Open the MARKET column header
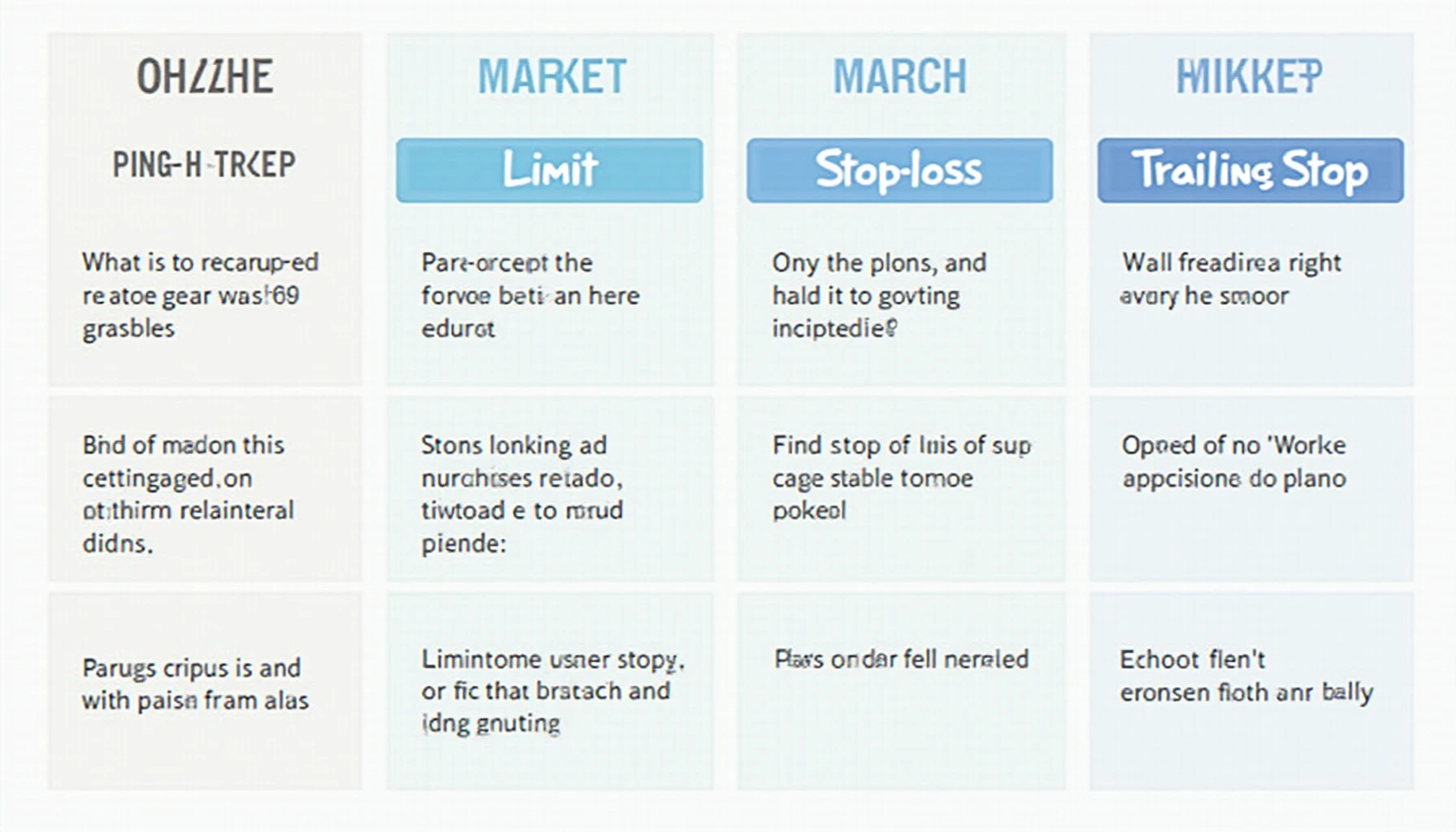1456x832 pixels. (552, 77)
